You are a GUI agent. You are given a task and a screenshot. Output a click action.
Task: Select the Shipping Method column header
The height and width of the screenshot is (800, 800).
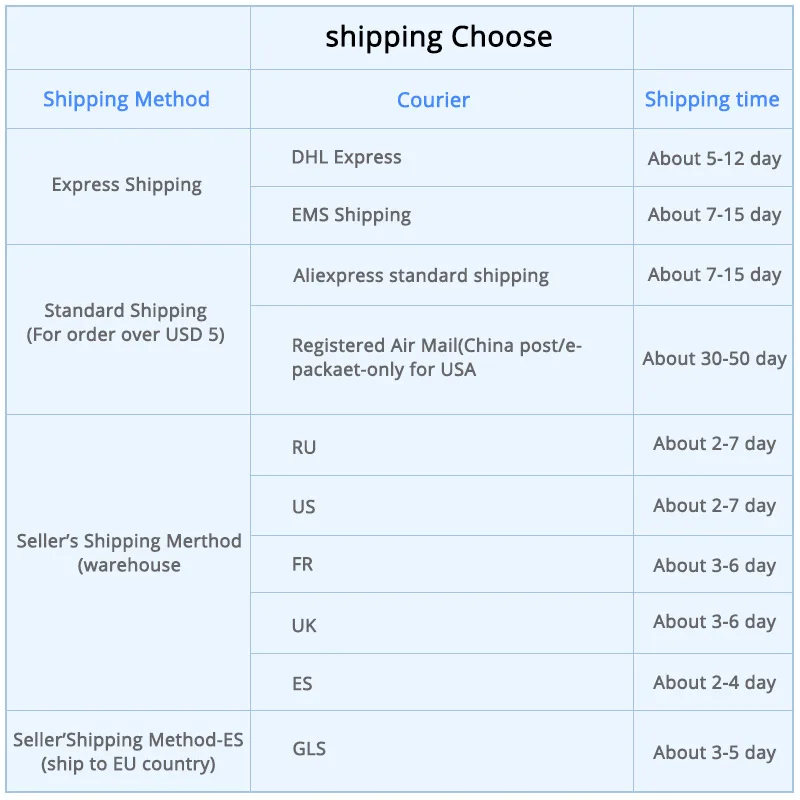tap(126, 99)
